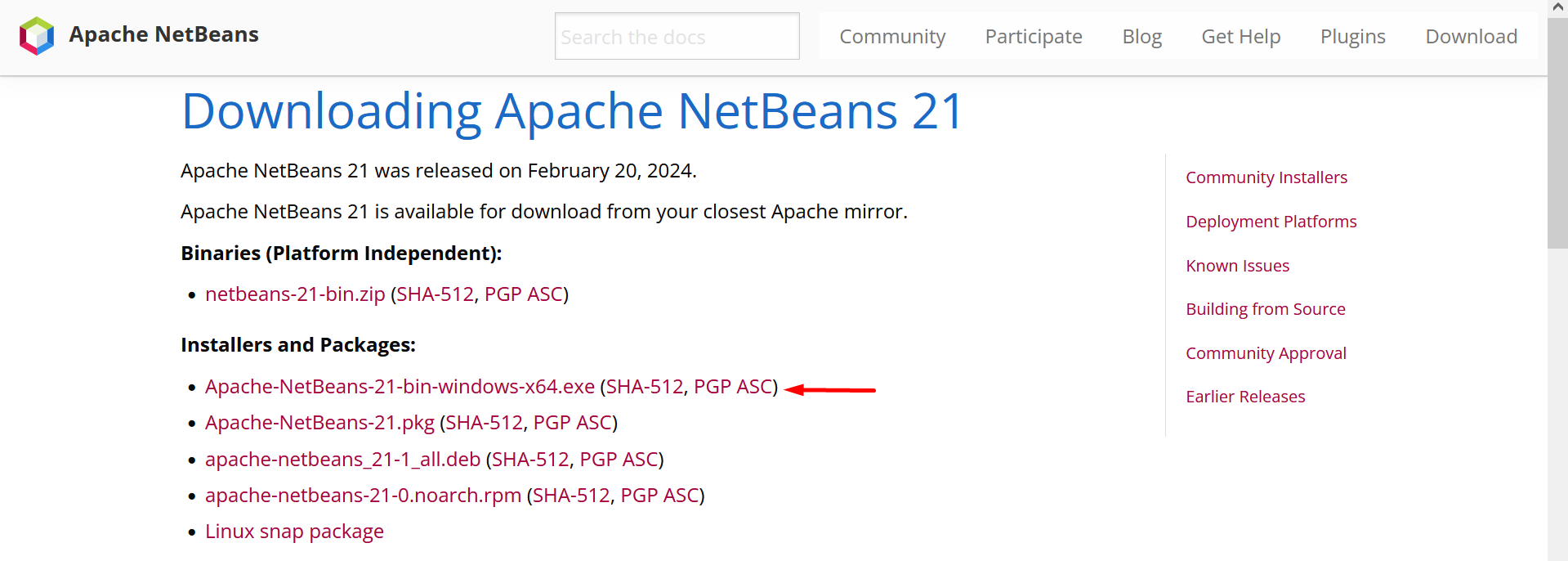The height and width of the screenshot is (561, 1568).
Task: Click the 'closest Apache mirror' sentence
Action: (544, 212)
